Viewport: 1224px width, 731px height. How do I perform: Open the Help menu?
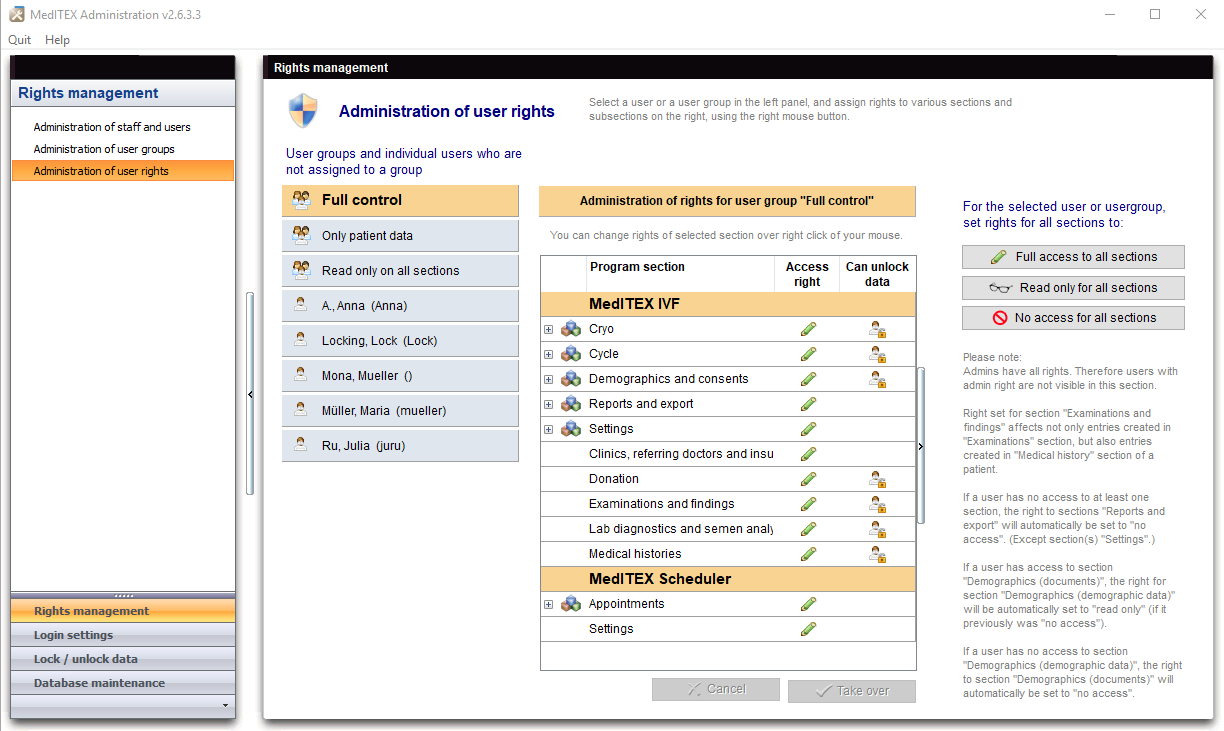(x=57, y=40)
